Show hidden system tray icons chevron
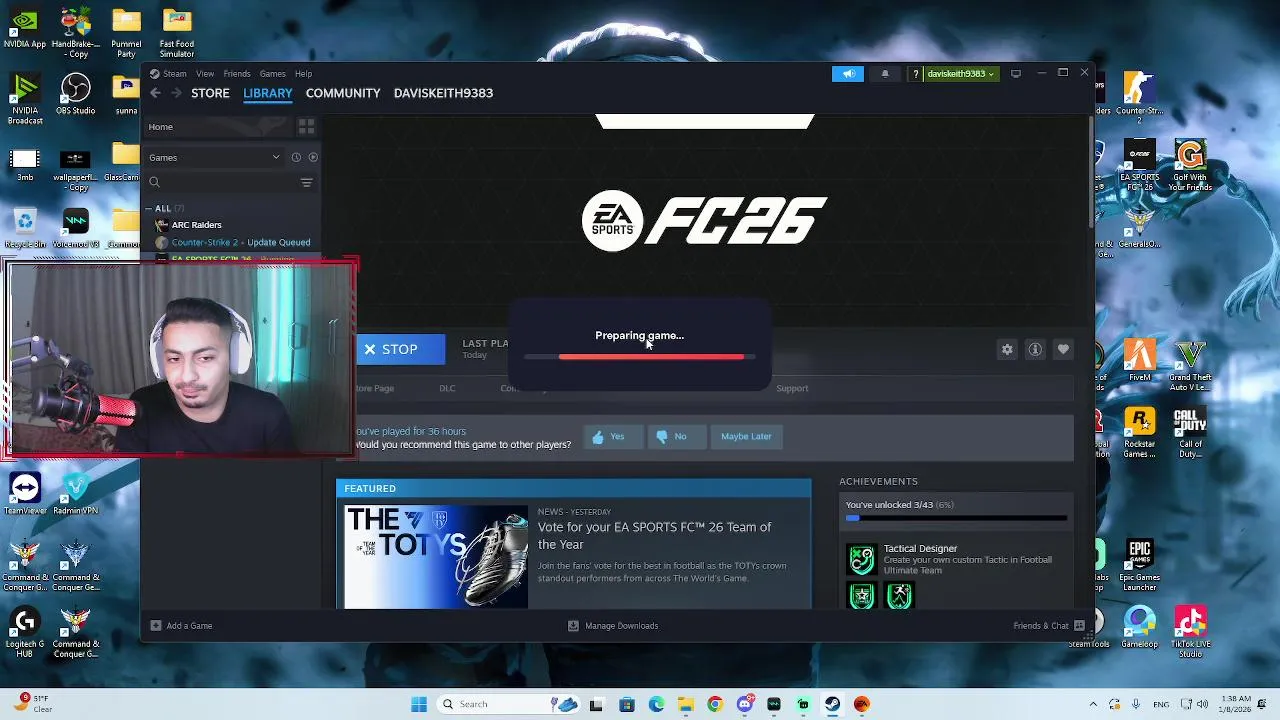1280x720 pixels. [1093, 704]
